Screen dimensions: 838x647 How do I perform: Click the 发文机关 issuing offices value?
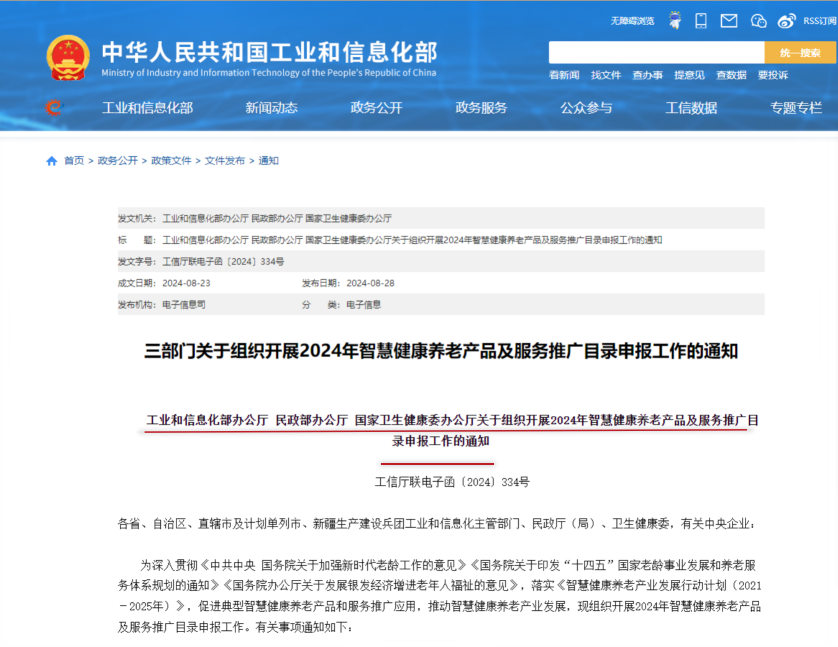pos(277,219)
